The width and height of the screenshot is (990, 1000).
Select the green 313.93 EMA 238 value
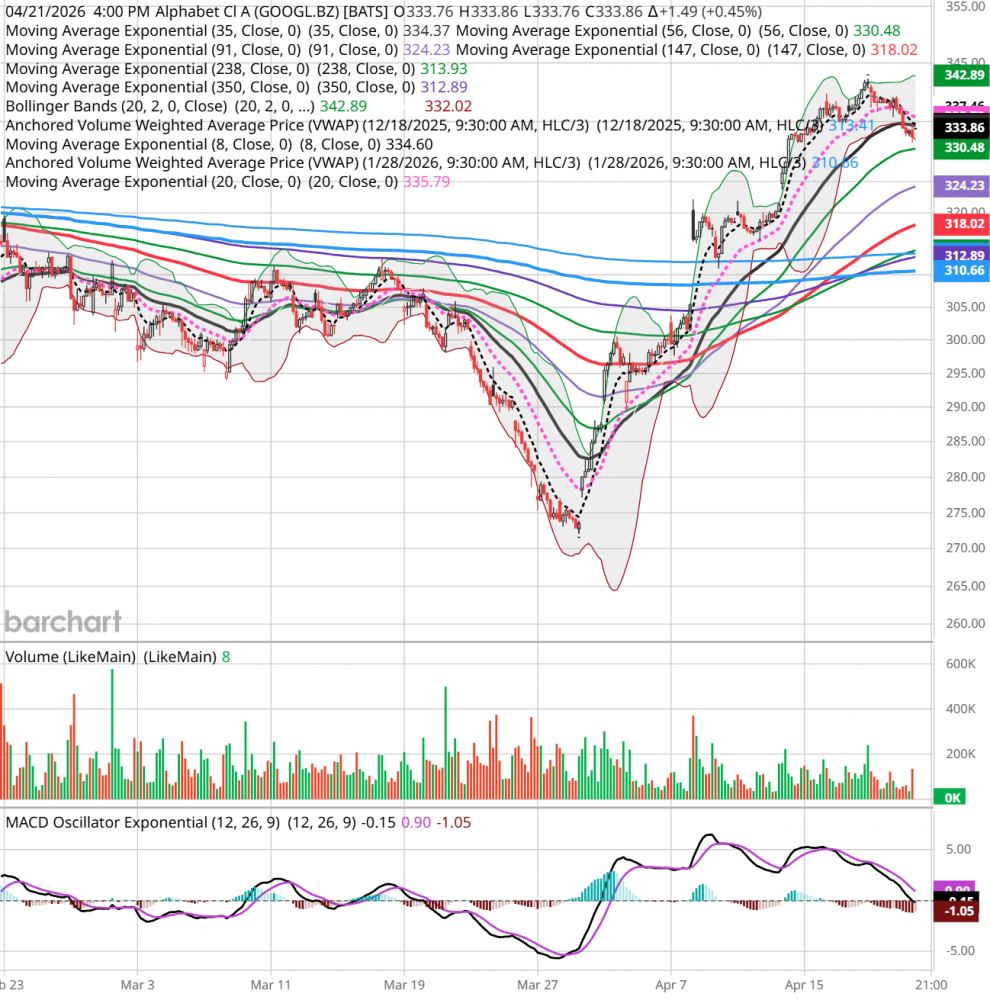444,69
